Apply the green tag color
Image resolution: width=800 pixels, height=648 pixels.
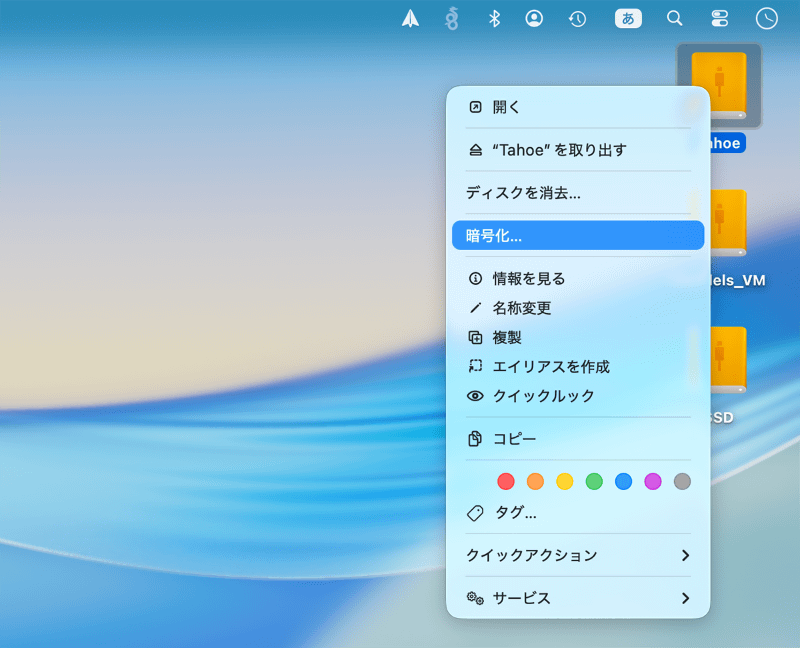click(594, 481)
